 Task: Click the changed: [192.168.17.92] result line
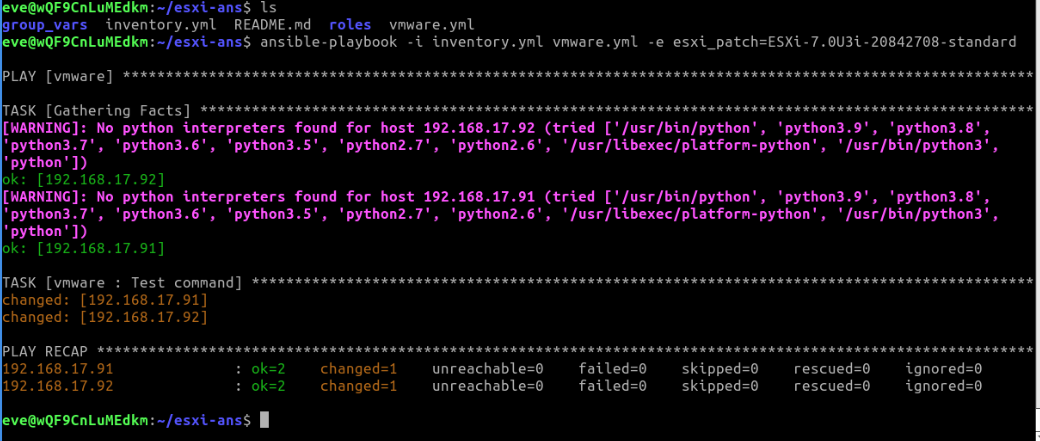tap(105, 317)
